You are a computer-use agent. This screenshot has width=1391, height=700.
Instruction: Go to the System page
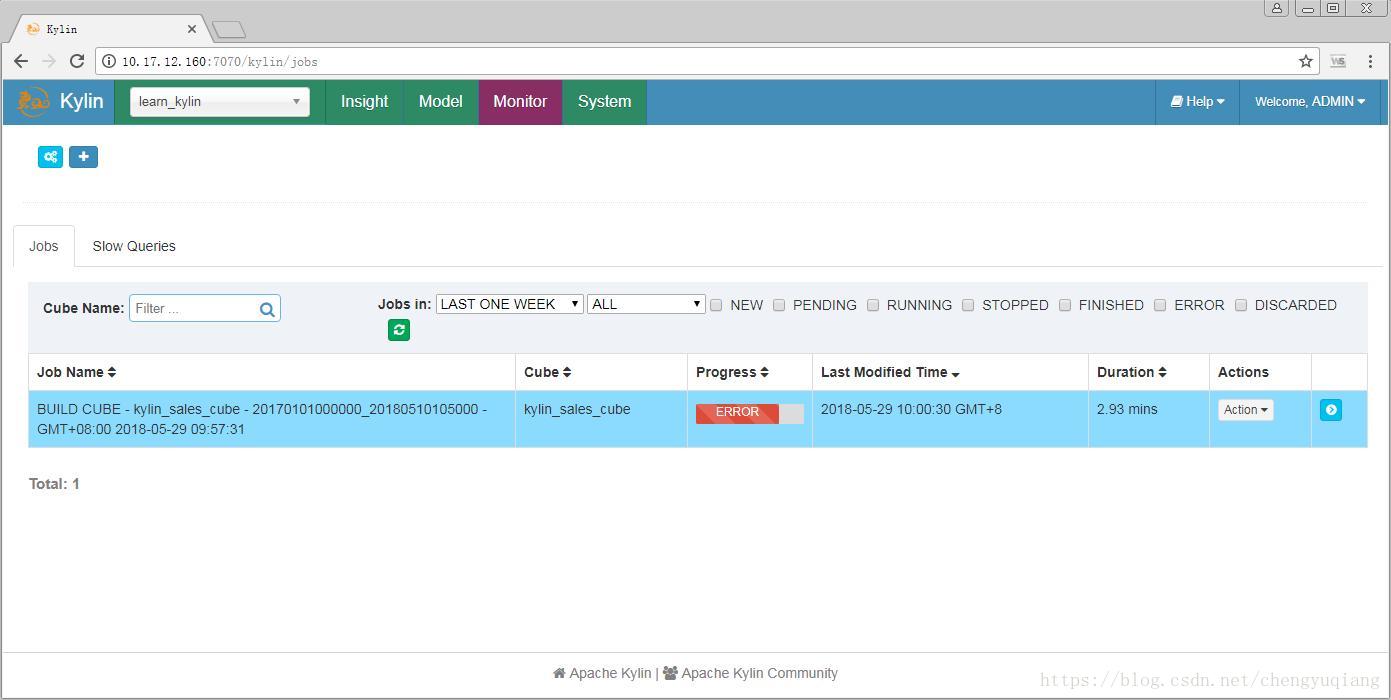(604, 101)
